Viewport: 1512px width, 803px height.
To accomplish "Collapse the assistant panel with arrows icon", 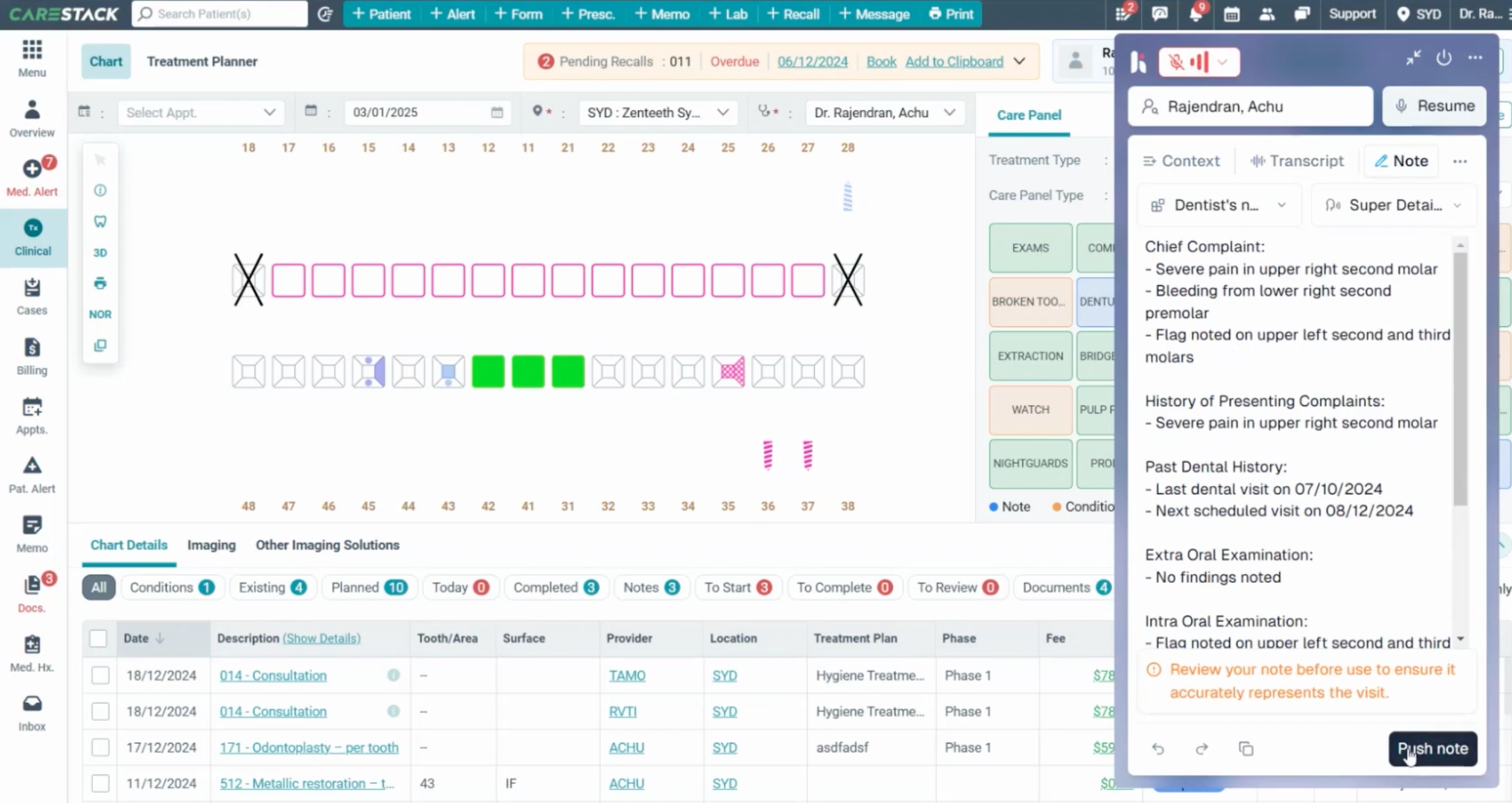I will point(1414,57).
